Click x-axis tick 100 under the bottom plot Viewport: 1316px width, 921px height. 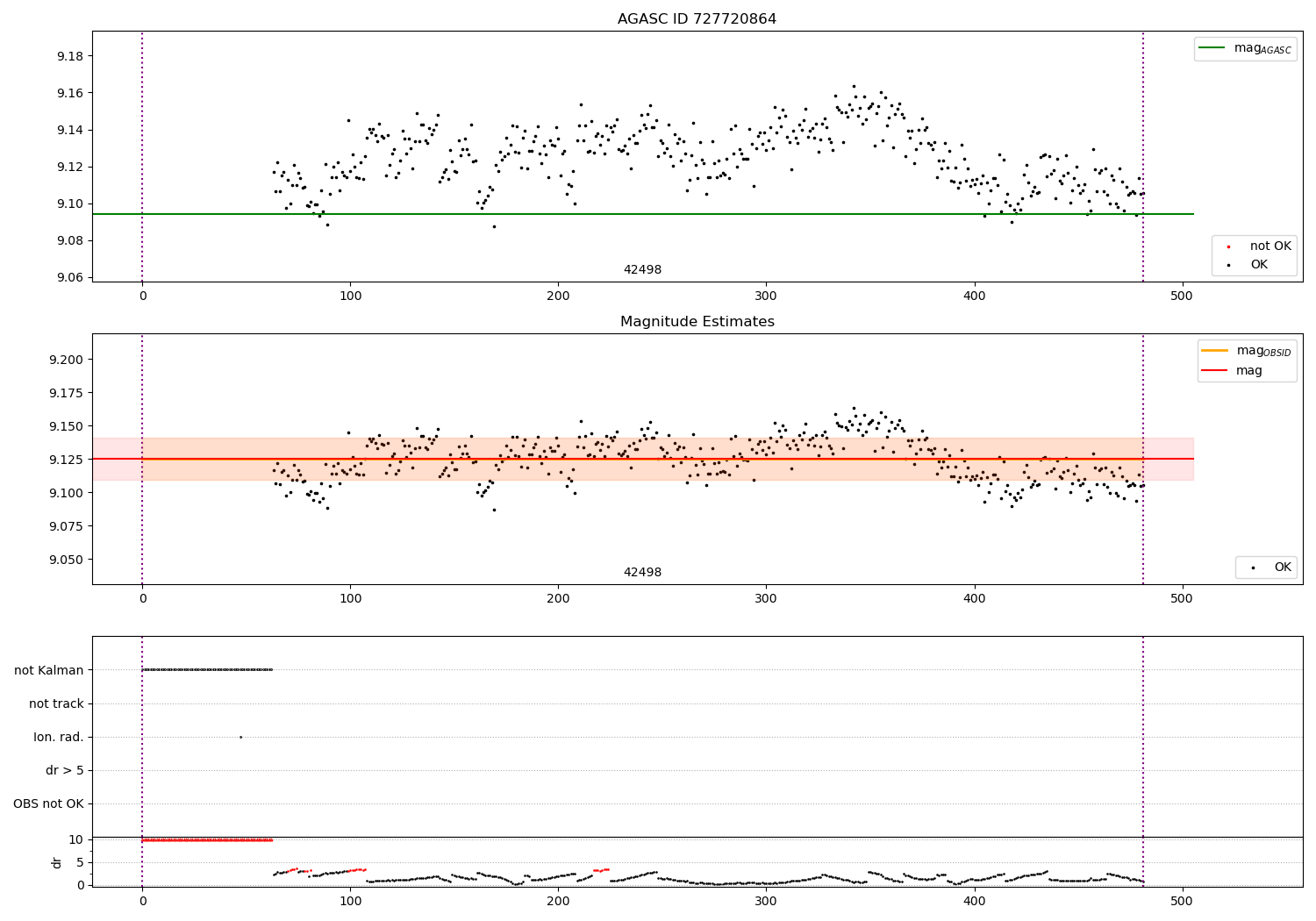coord(350,901)
